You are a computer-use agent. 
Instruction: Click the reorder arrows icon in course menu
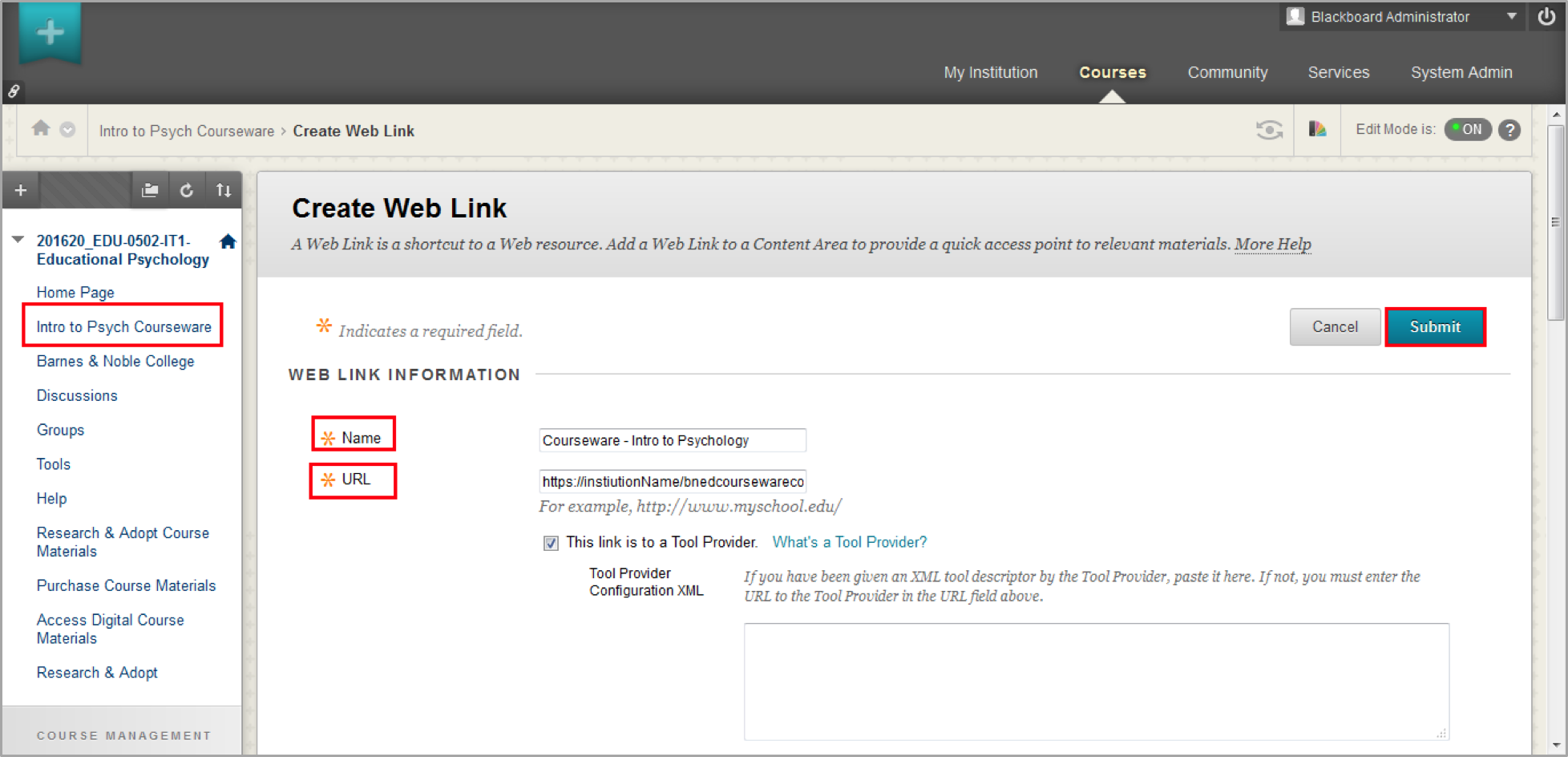224,190
